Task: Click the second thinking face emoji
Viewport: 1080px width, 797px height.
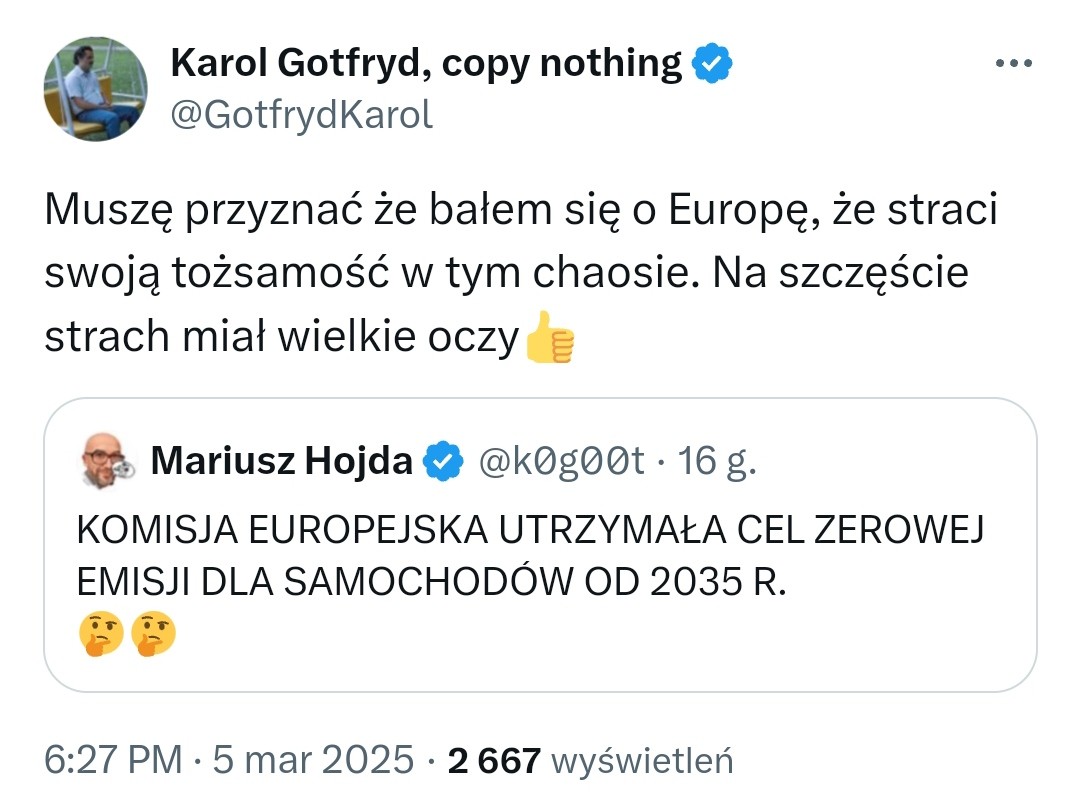Action: click(x=153, y=634)
